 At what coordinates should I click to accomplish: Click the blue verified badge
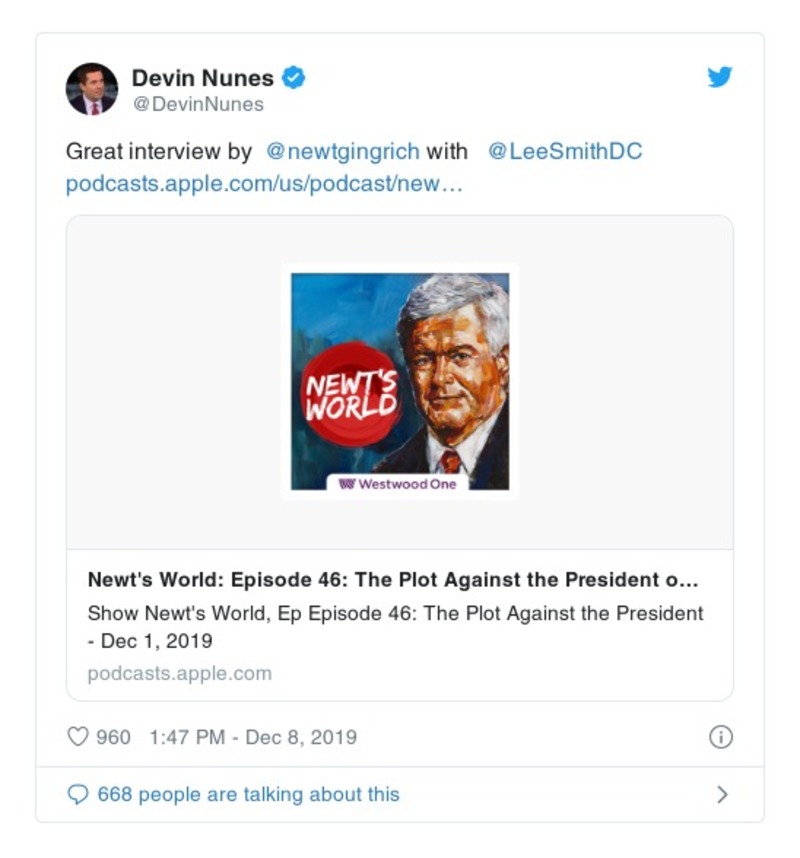click(293, 77)
